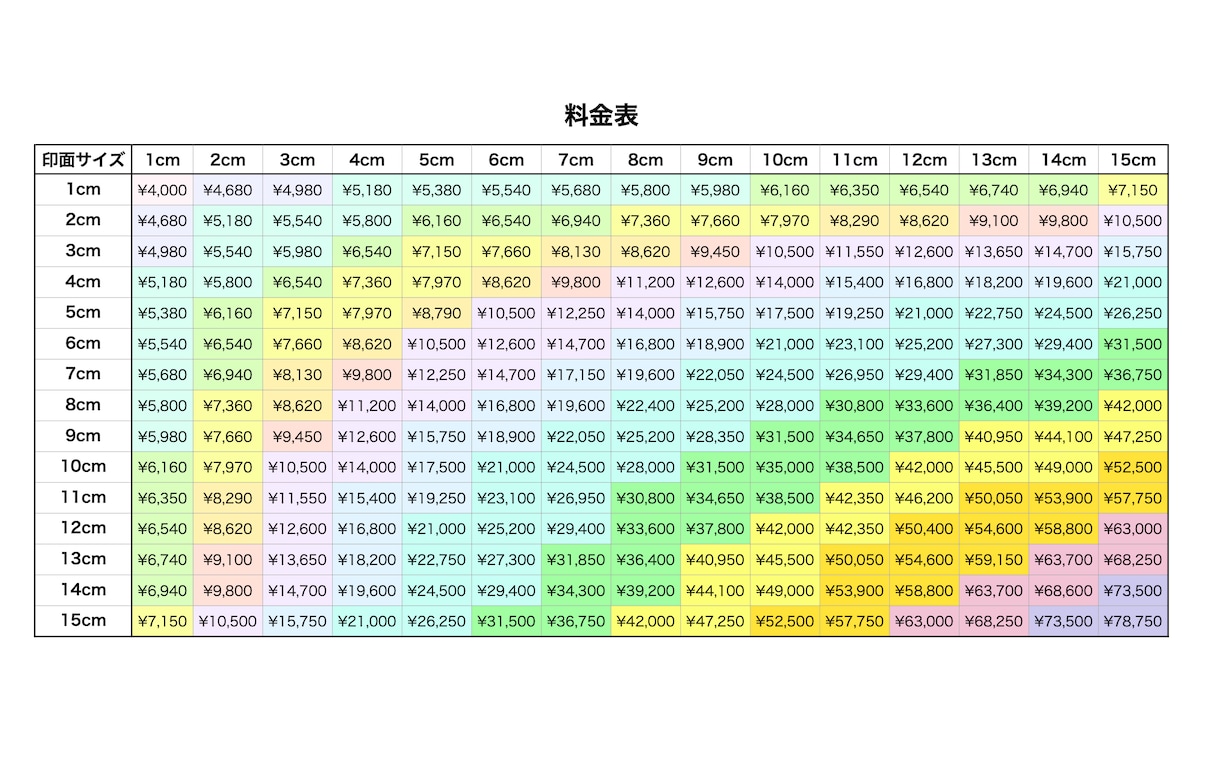1220x763 pixels.
Task: Click the 4cm row header
Action: [83, 282]
